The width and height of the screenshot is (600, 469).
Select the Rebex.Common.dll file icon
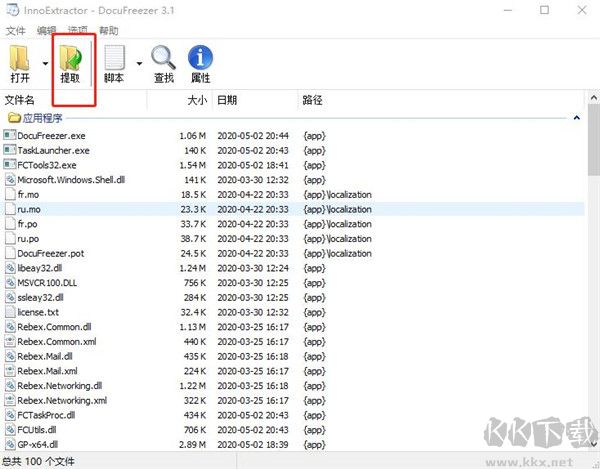pyautogui.click(x=10, y=327)
